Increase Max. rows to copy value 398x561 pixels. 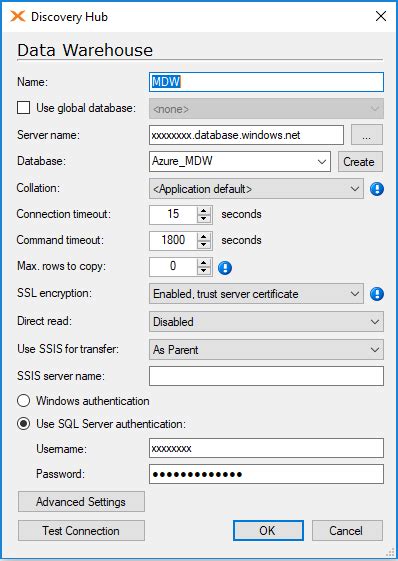[204, 263]
